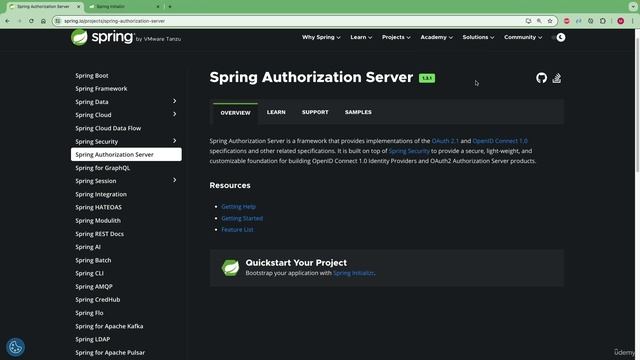Open Spring LDAP in sidebar

click(93, 339)
